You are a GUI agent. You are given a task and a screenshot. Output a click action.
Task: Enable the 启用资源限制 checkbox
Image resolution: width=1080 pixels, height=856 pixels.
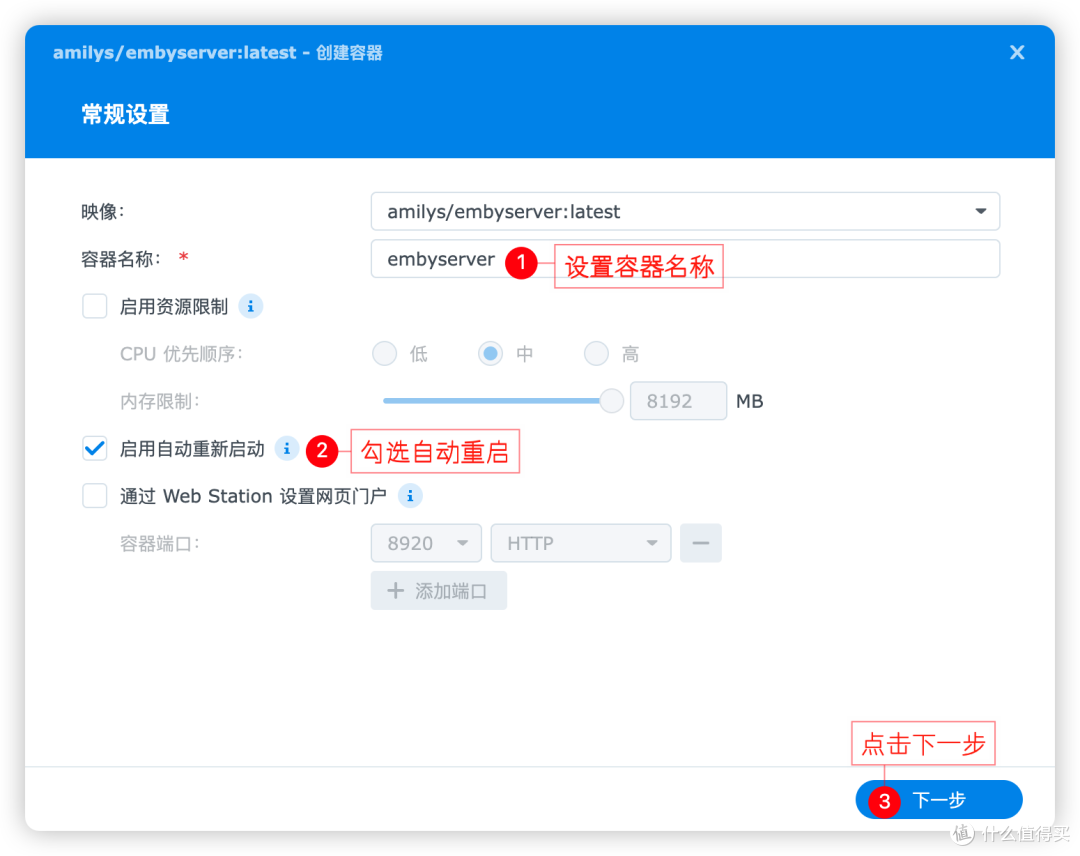tap(94, 306)
